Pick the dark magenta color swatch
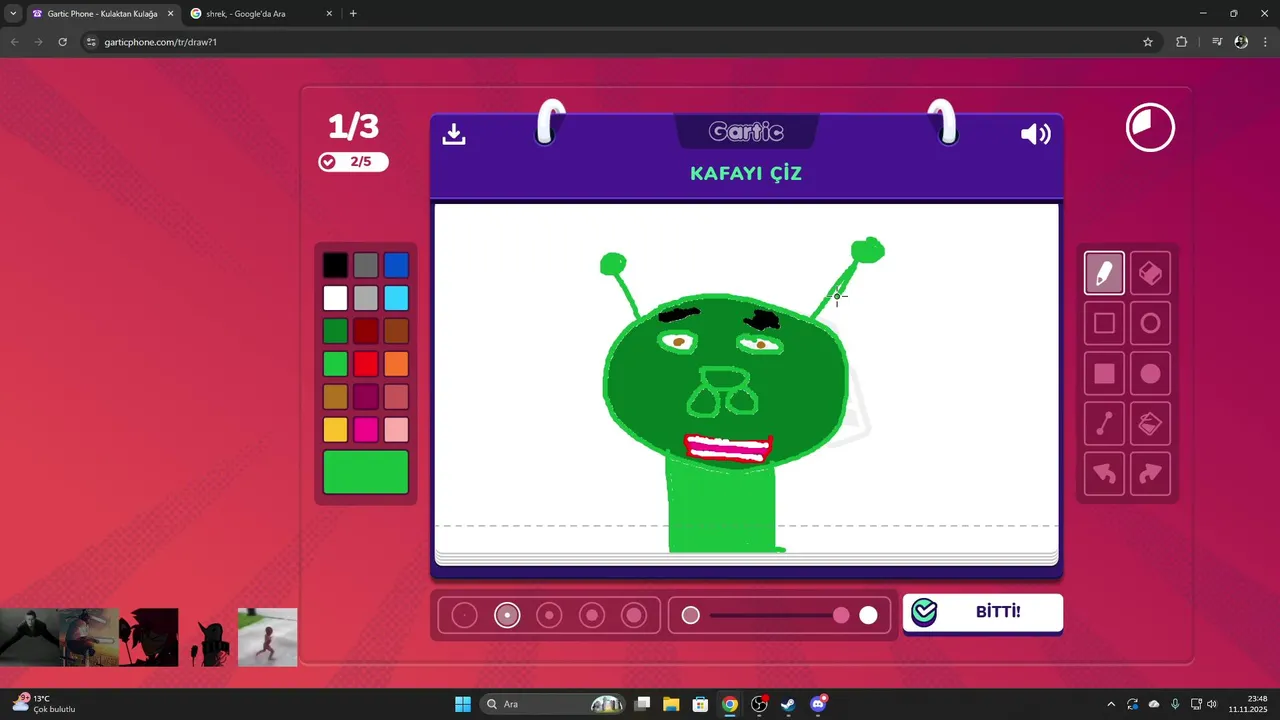Screen dimensions: 1280x720 [366, 397]
